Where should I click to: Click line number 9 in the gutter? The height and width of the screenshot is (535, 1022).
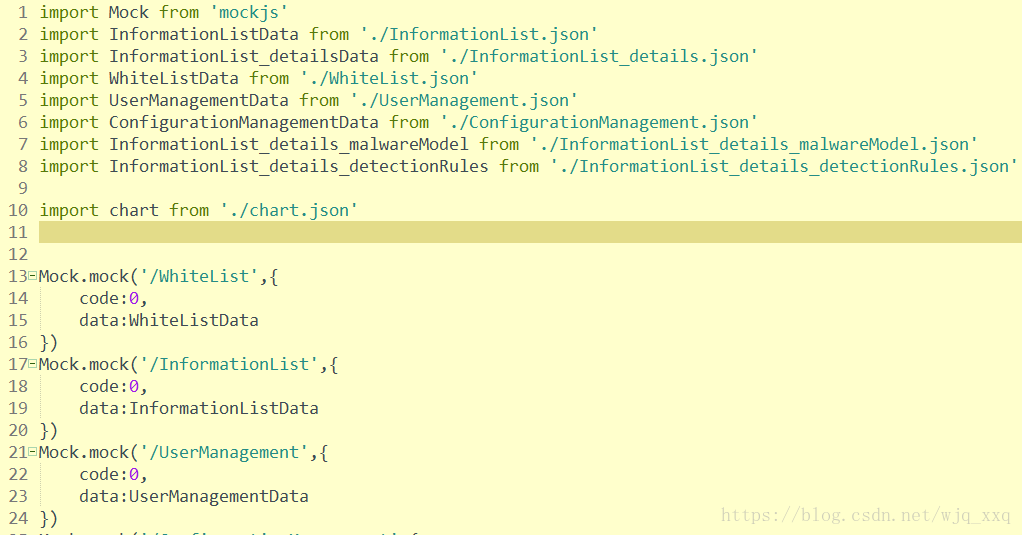pos(23,188)
